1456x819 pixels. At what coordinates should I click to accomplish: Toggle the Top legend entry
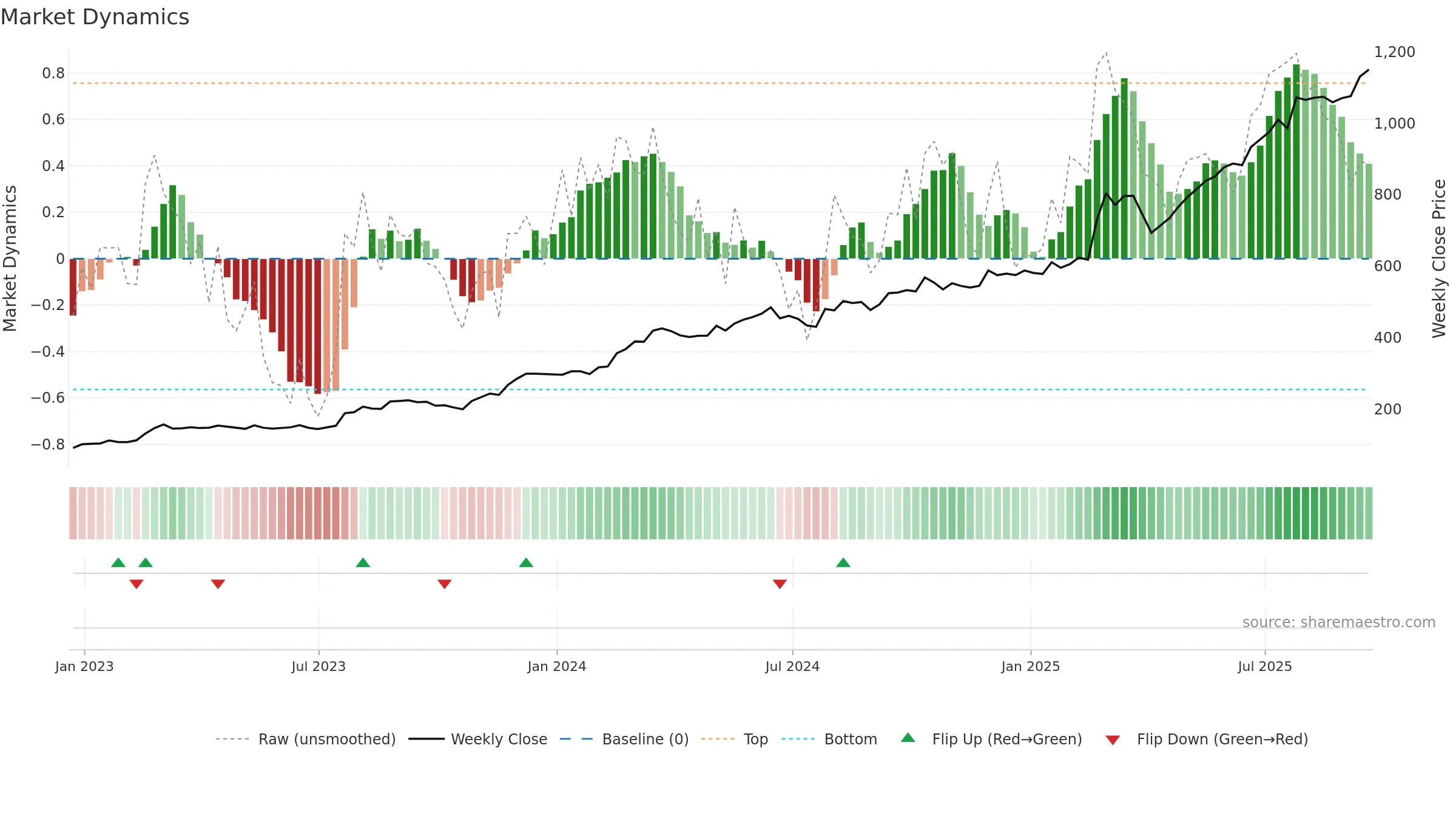point(734,739)
